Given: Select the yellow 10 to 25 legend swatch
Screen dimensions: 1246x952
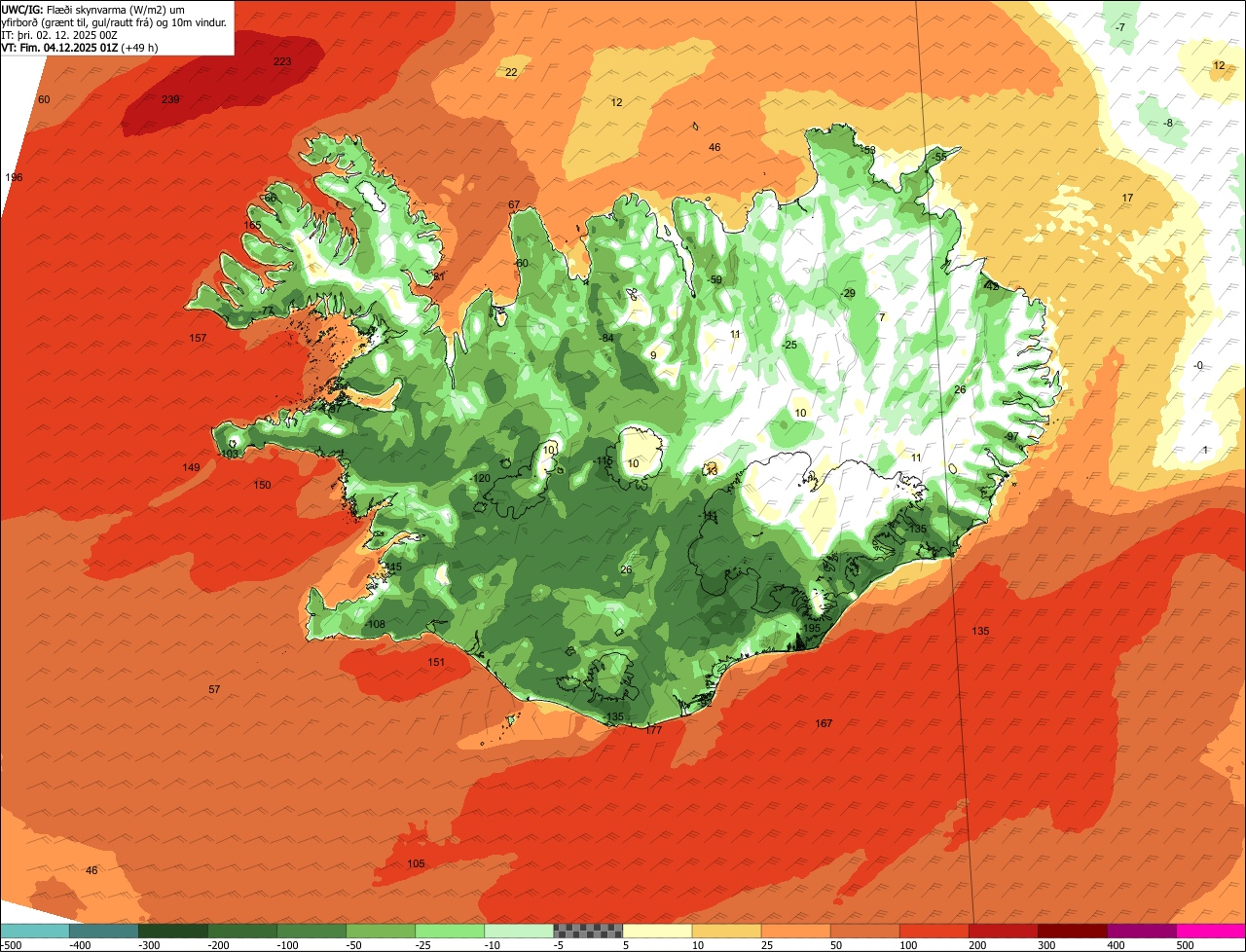Looking at the screenshot, I should (726, 932).
